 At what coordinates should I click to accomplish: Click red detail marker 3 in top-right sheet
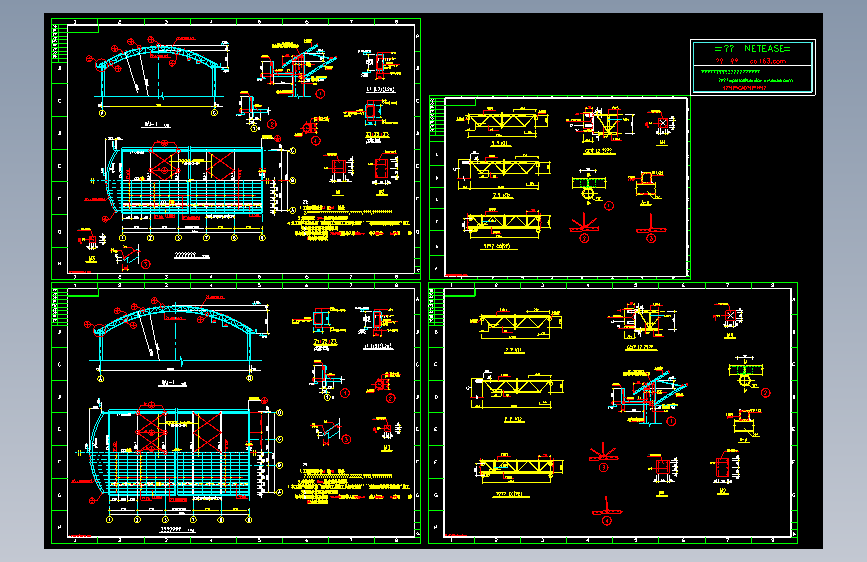pyautogui.click(x=651, y=238)
